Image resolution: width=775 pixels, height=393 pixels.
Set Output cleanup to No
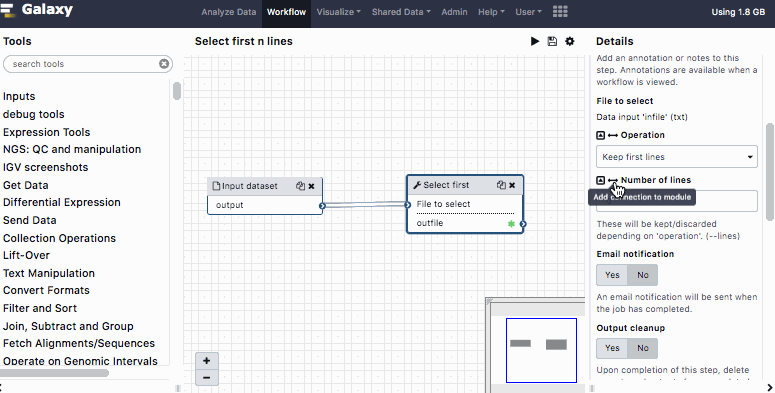tap(643, 348)
